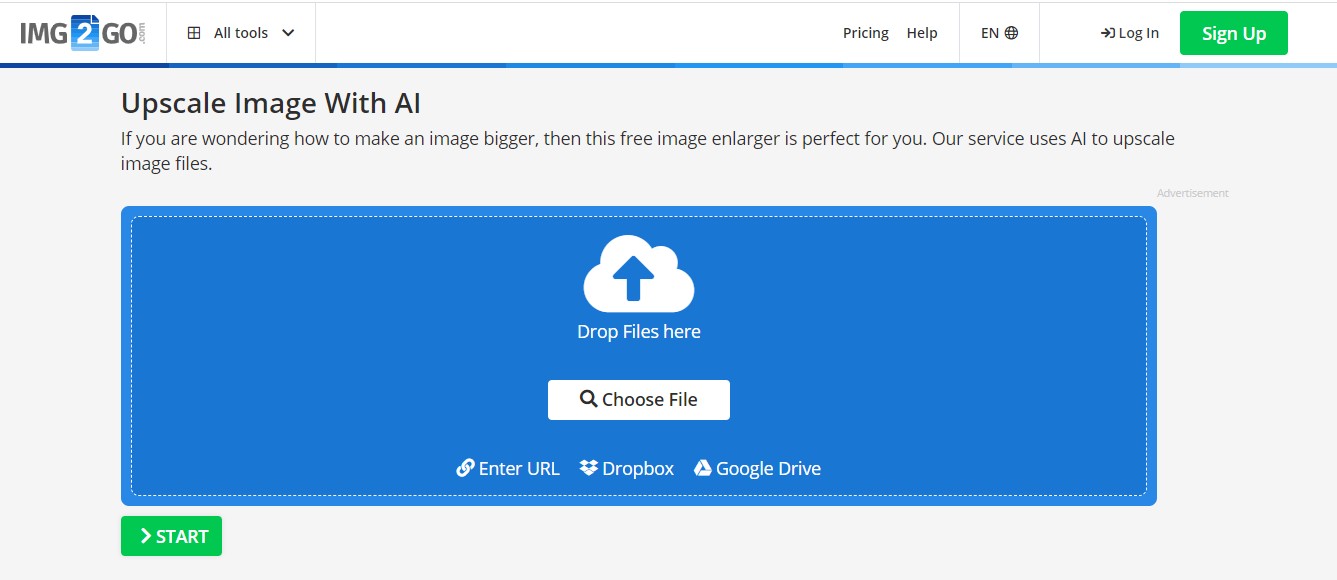Open the Help page
The image size is (1337, 580).
(922, 33)
